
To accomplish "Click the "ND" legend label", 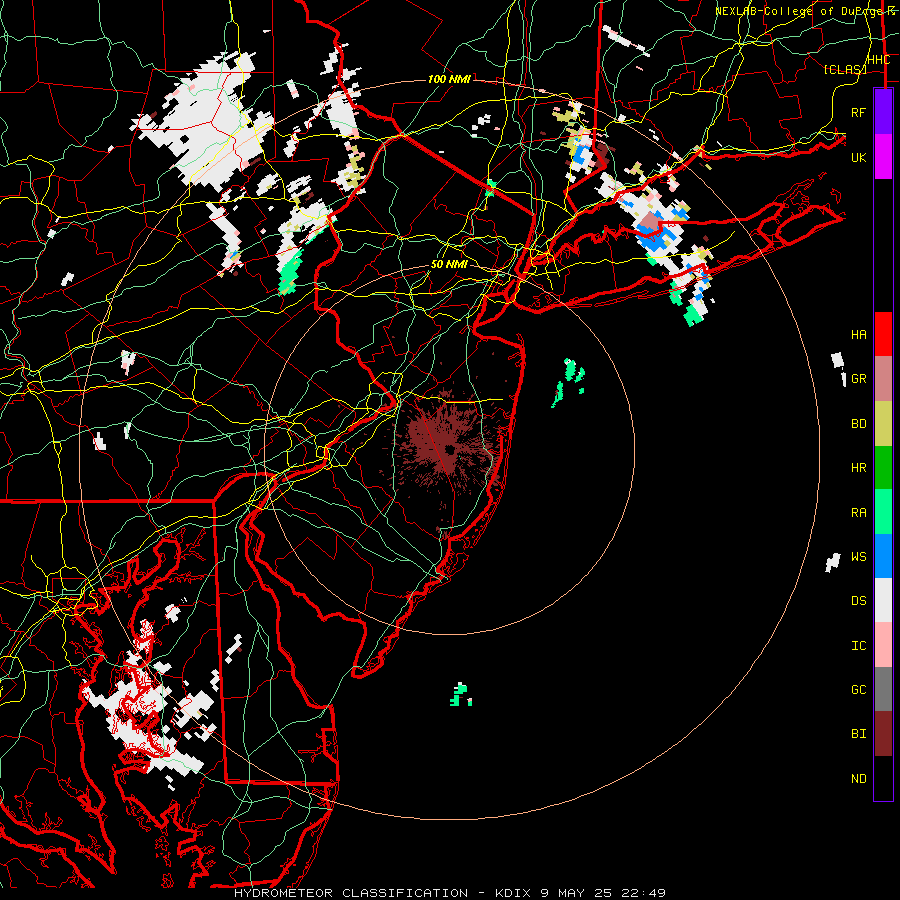I will (x=858, y=779).
